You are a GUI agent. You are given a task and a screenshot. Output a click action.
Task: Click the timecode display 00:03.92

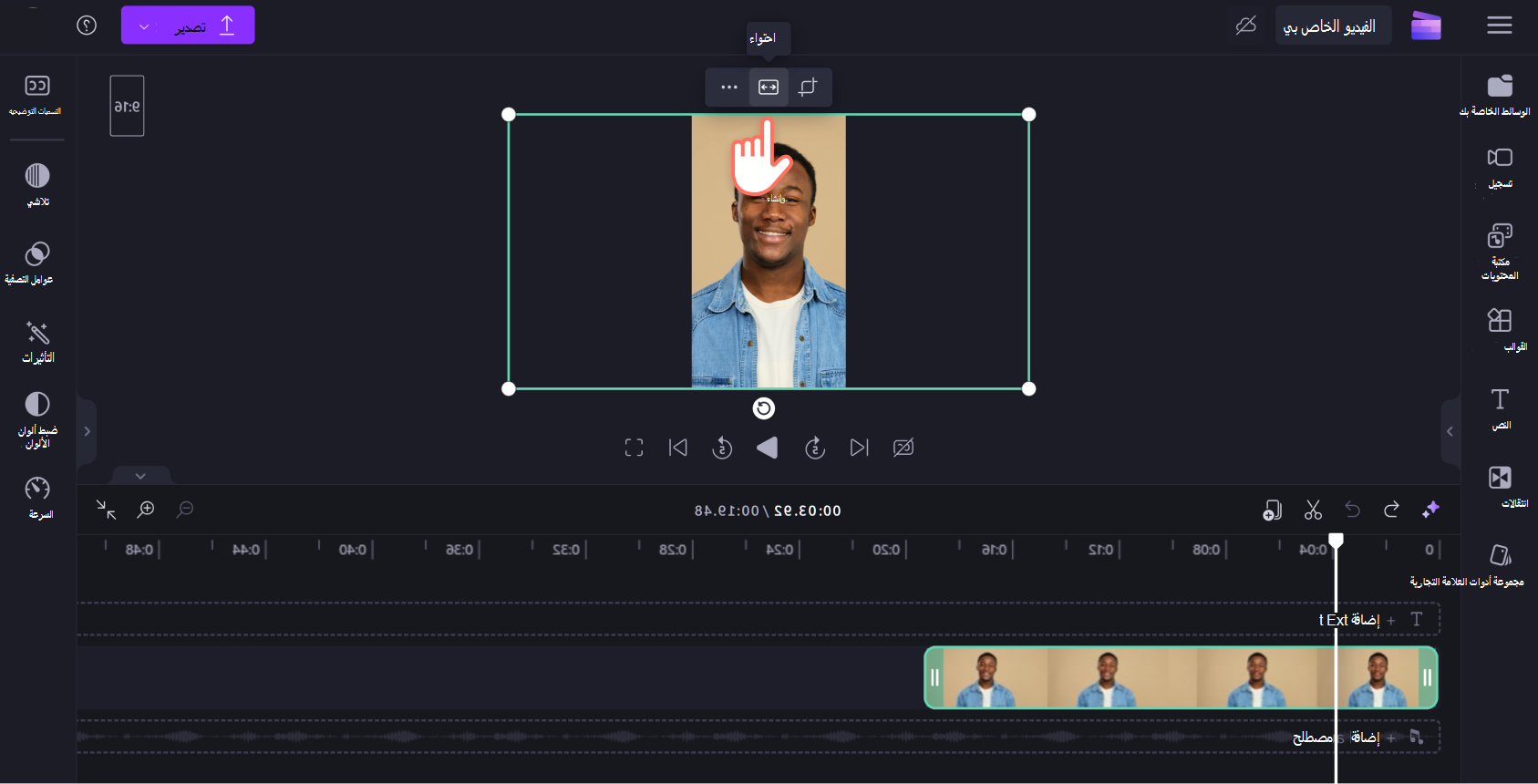[x=808, y=511]
